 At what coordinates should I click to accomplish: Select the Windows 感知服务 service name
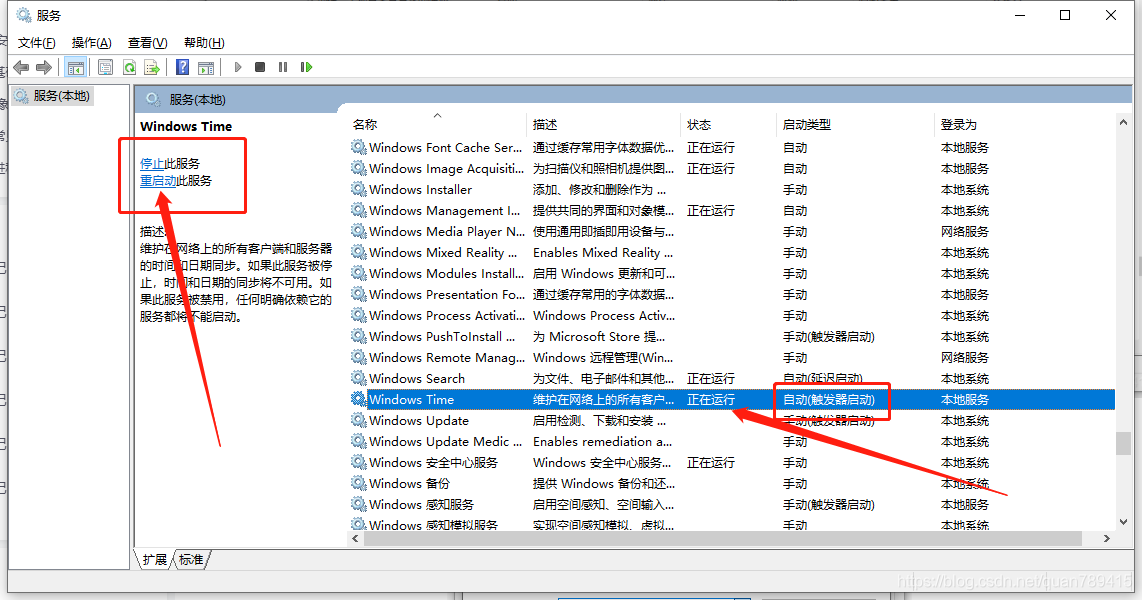pos(421,504)
